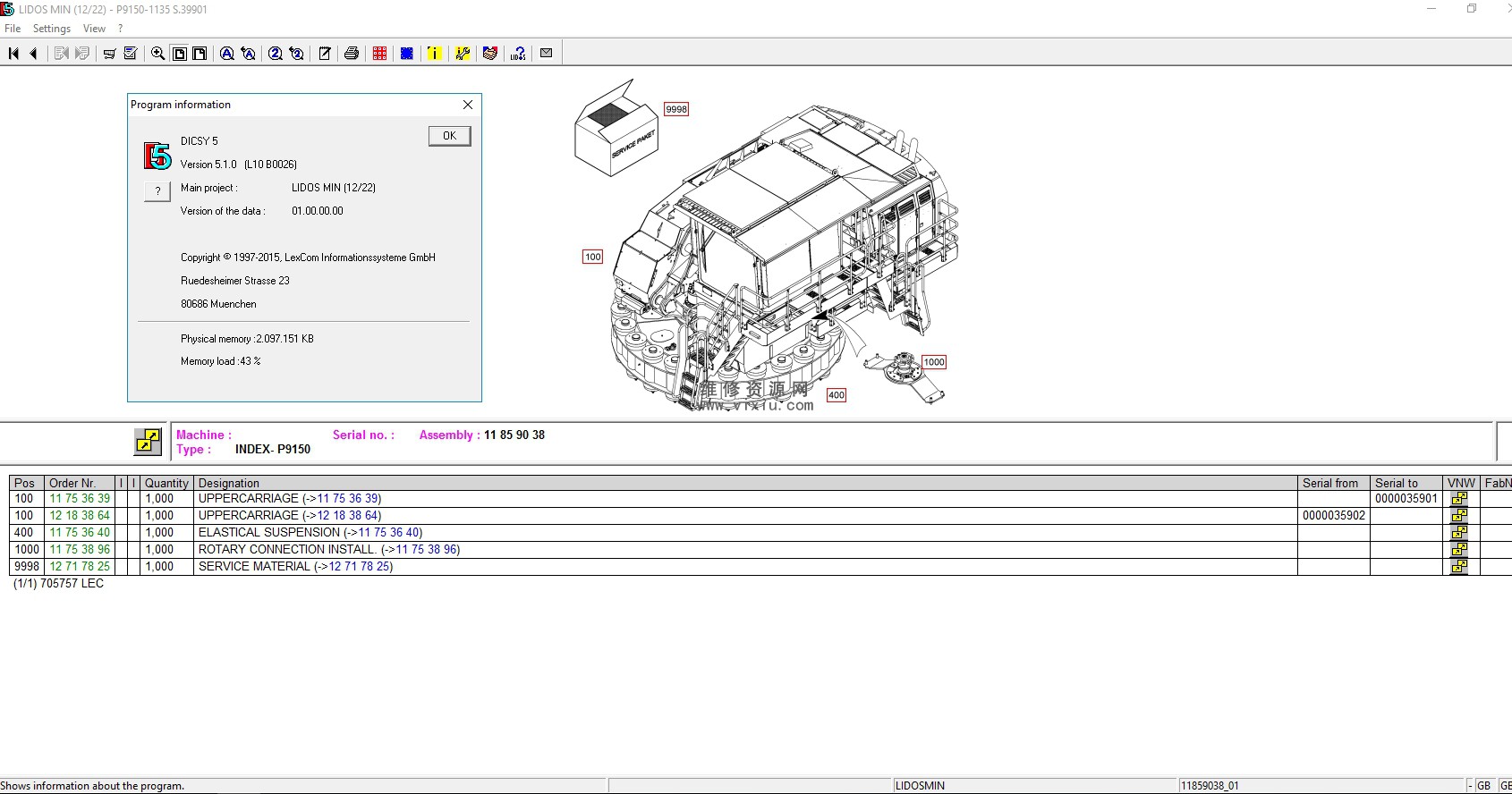This screenshot has width=1512, height=794.
Task: Click the envelope mail icon
Action: coord(546,54)
